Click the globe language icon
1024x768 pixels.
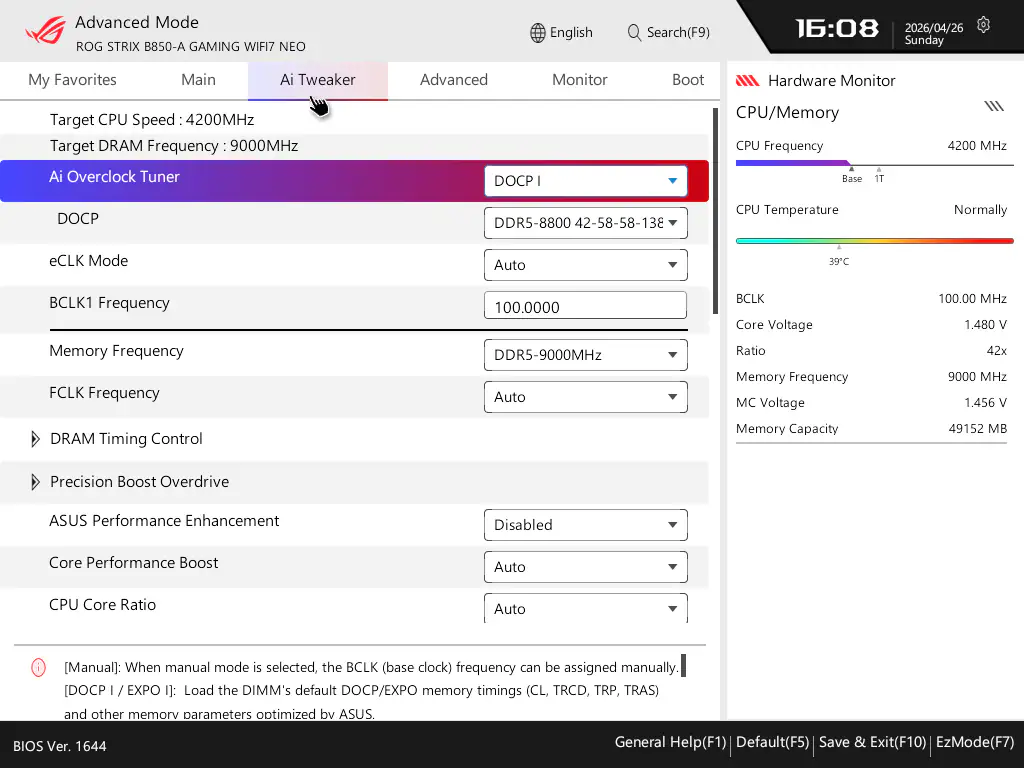[x=537, y=33]
